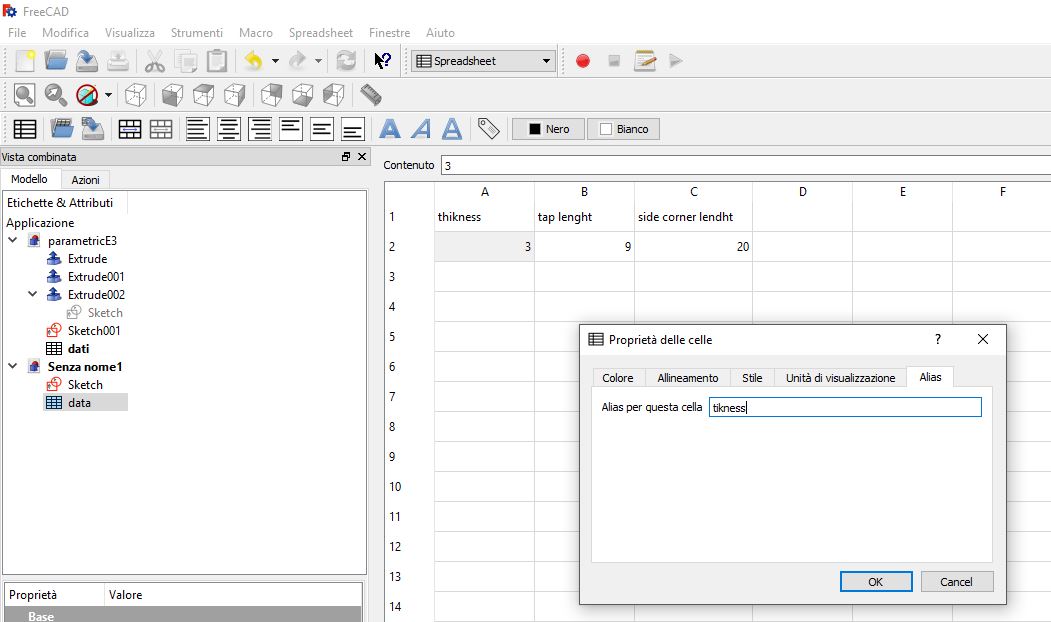Align cell text left
This screenshot has width=1051, height=622.
click(x=198, y=129)
